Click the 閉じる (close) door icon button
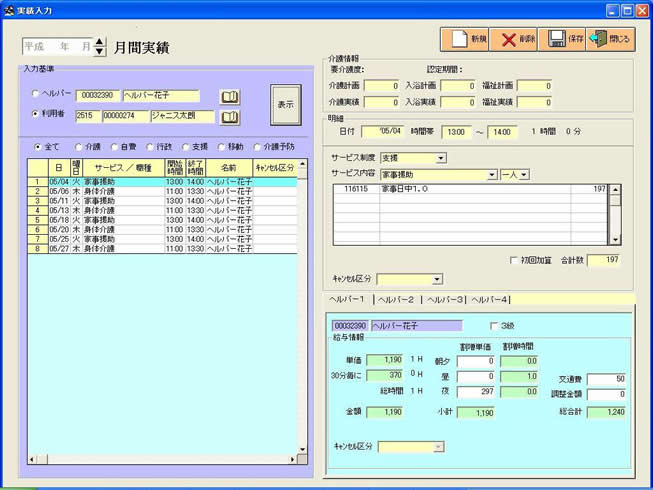 610,39
